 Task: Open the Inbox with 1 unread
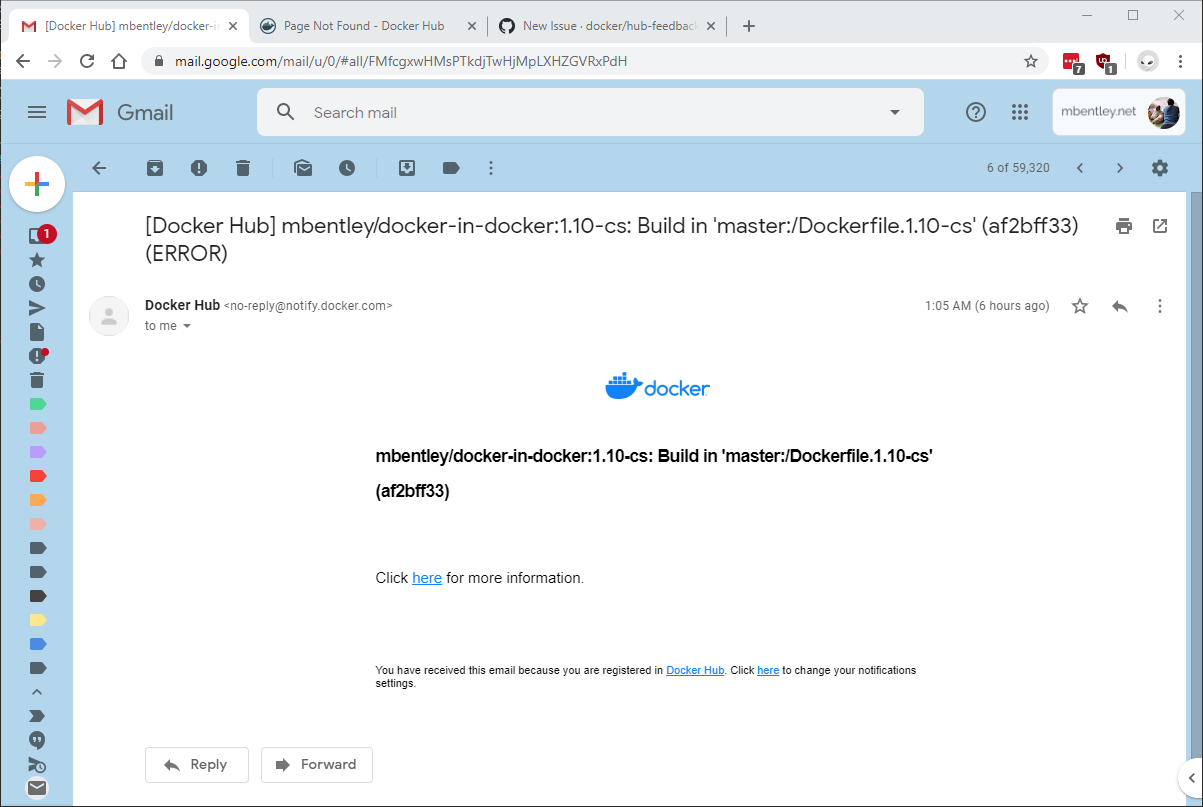pos(37,236)
